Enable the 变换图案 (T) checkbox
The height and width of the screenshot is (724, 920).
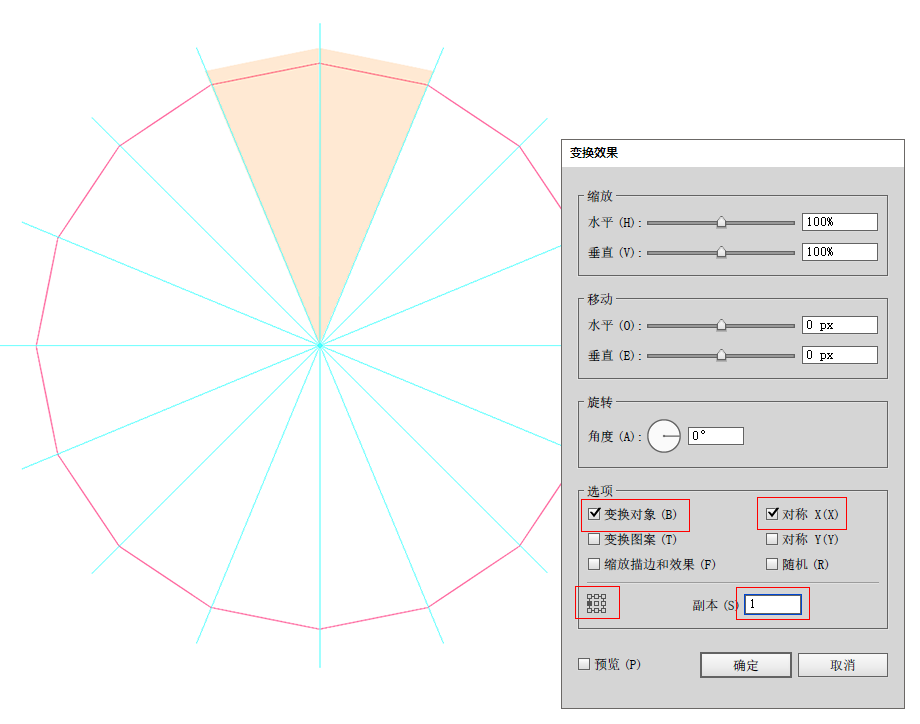coord(595,540)
